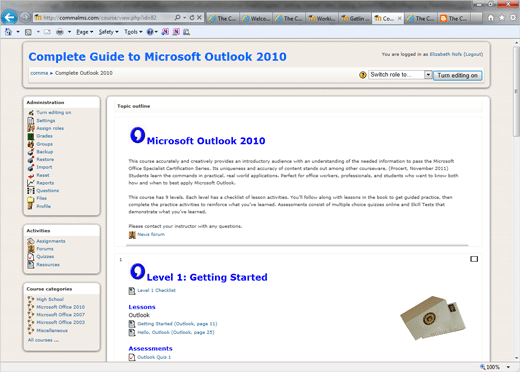Click the Level 1 Checklist document icon
Screen dimensions: 520x372
coord(132,291)
